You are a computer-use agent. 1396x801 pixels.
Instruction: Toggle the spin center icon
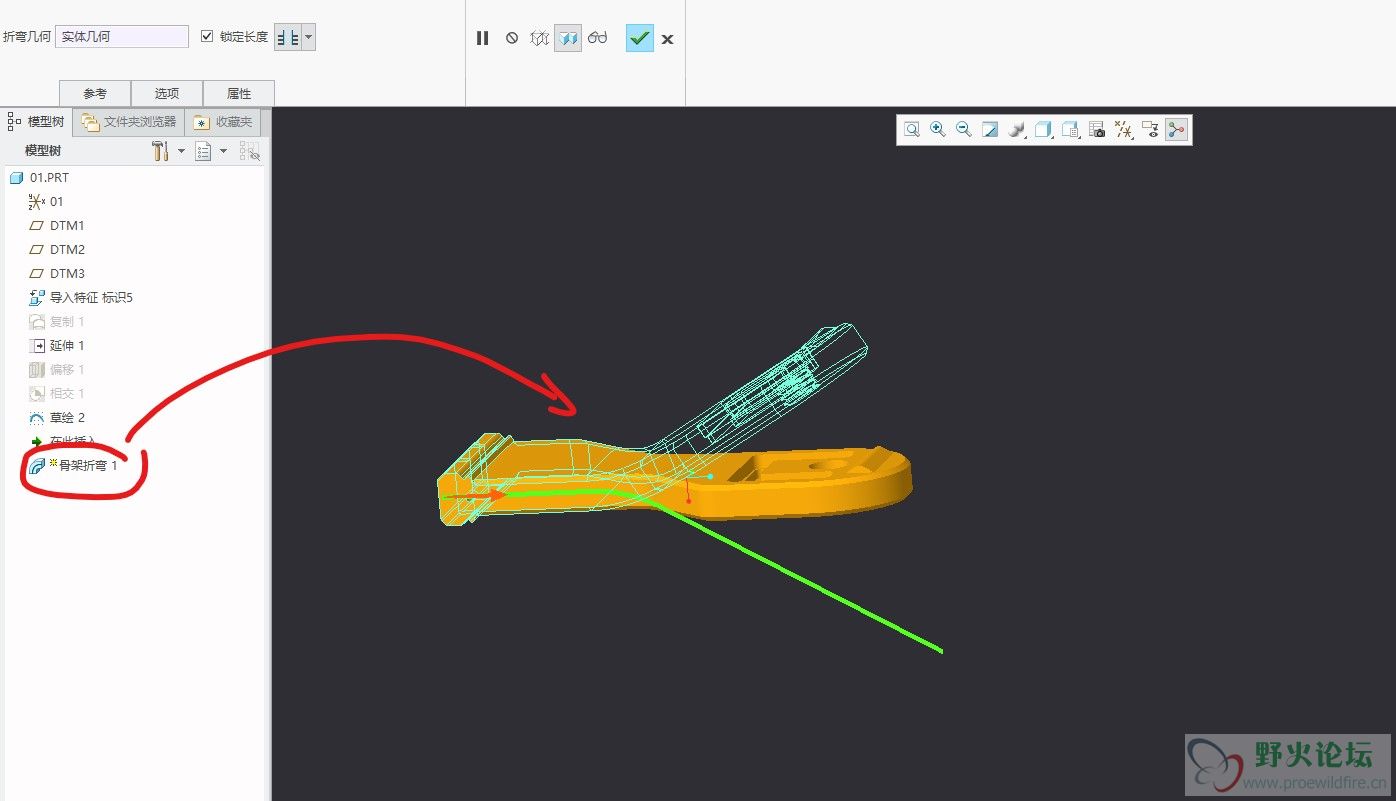[x=1177, y=129]
